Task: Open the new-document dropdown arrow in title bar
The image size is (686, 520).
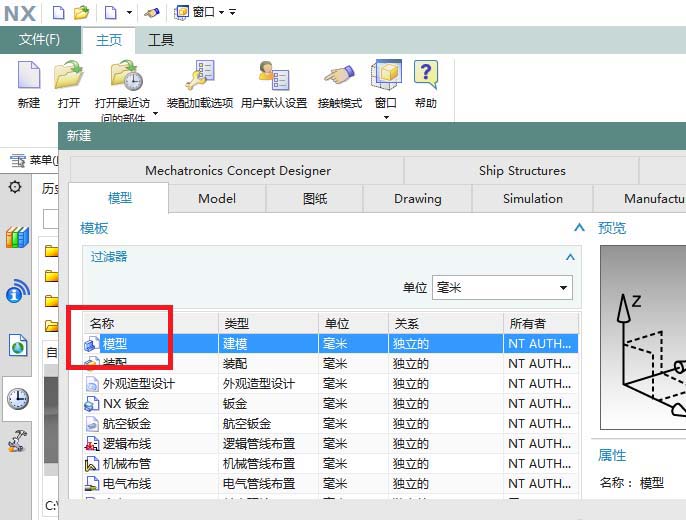Action: 129,12
